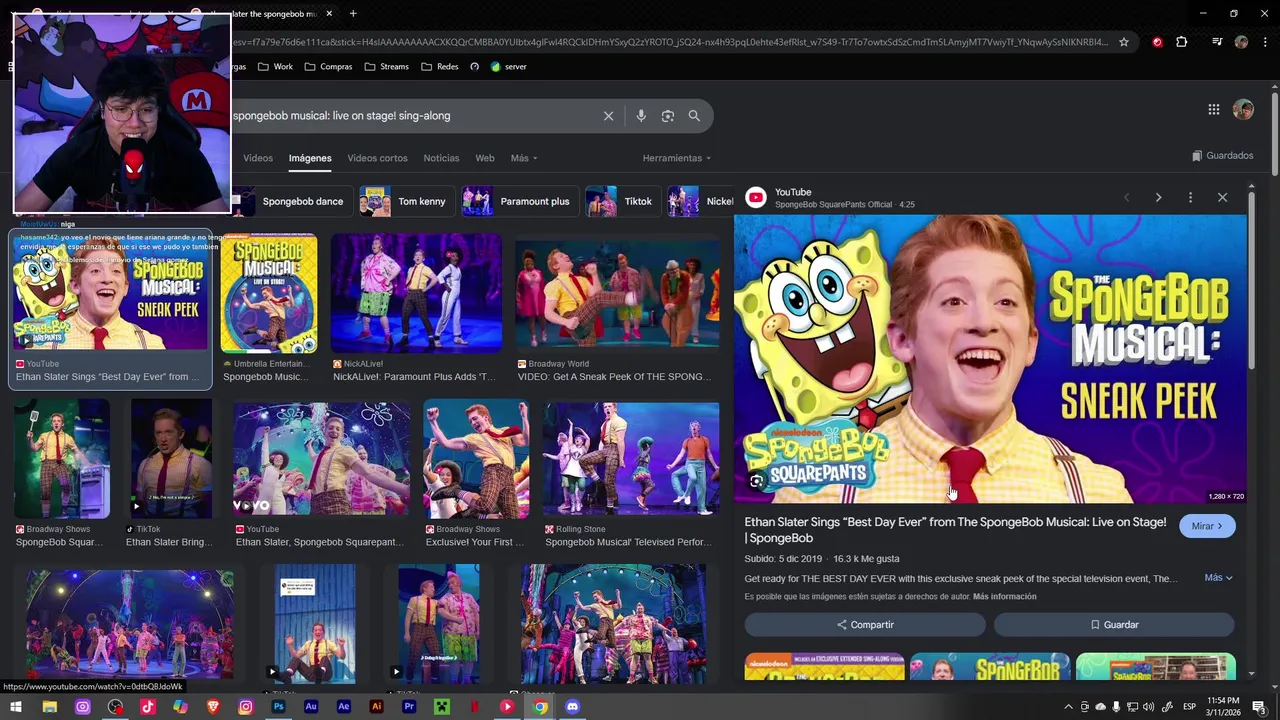Open OBS Studio from the taskbar
1280x720 pixels.
[115, 707]
